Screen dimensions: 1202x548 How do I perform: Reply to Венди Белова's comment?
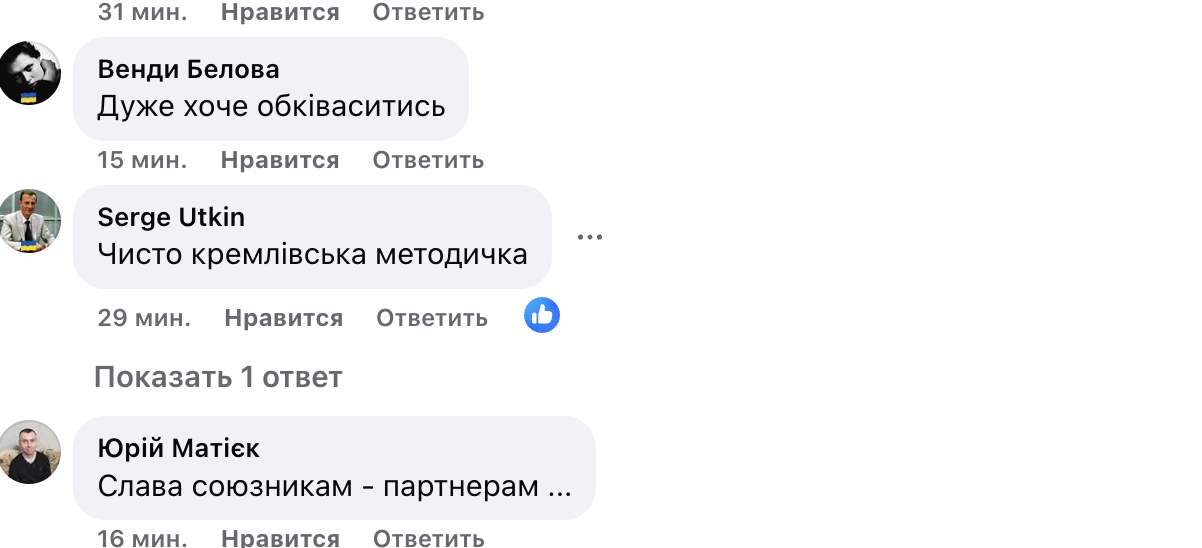[428, 160]
